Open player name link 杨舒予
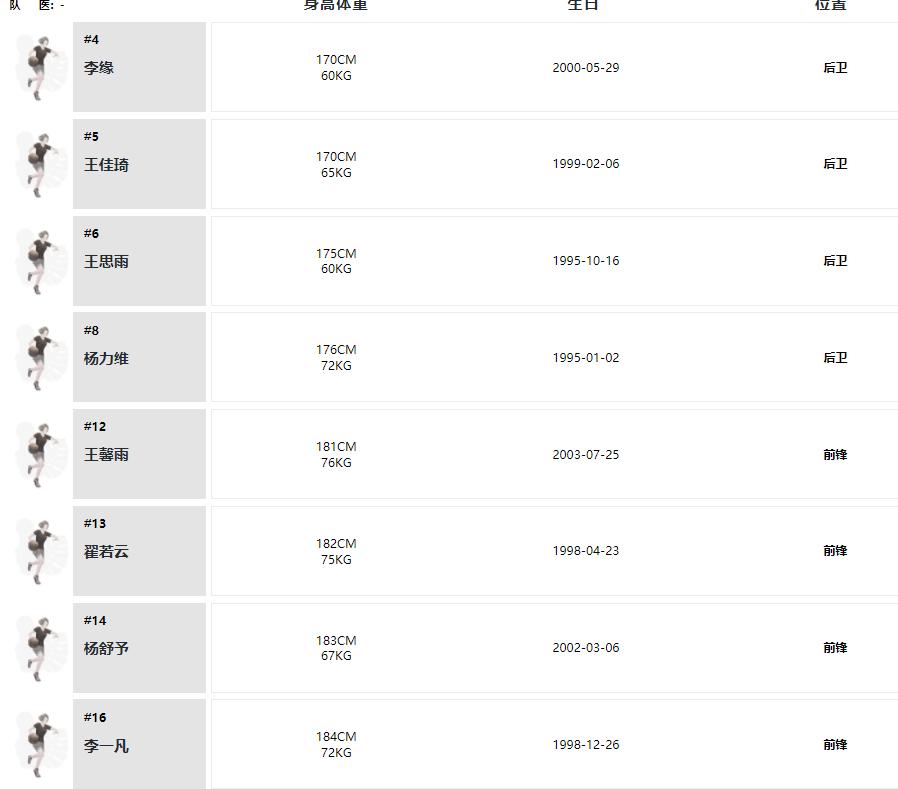 point(106,649)
